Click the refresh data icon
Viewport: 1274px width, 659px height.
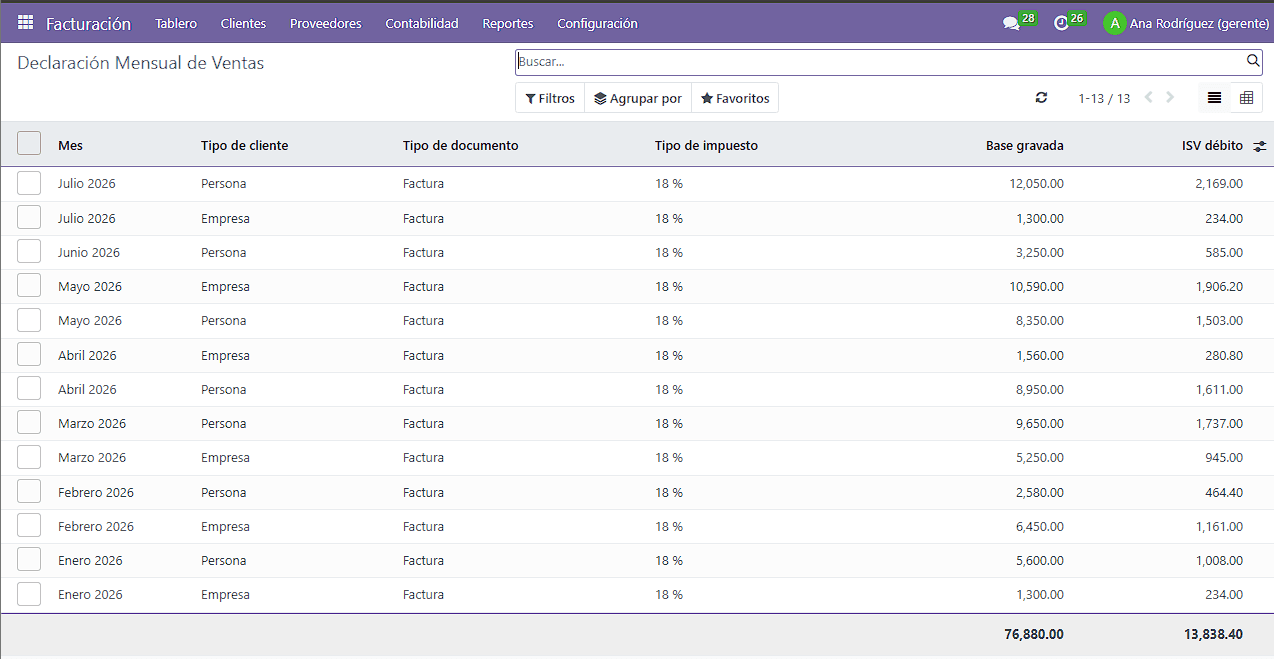(x=1041, y=98)
